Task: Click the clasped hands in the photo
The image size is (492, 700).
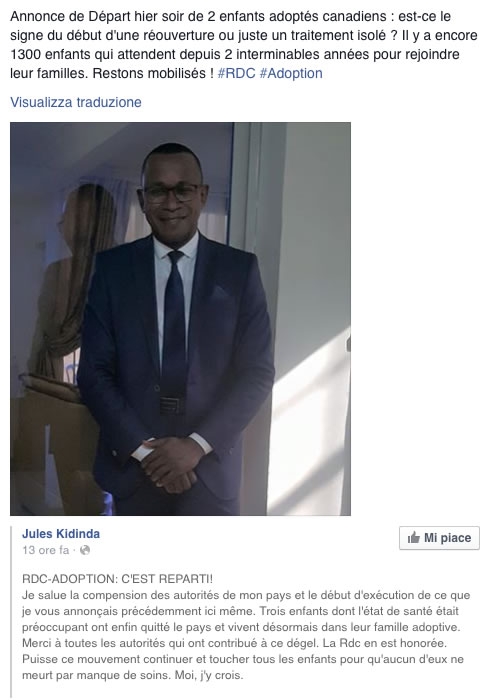Action: [171, 465]
